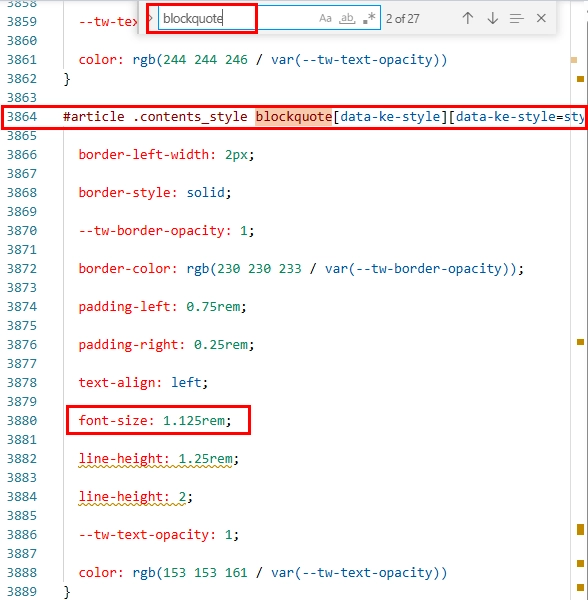Select line number 3888
This screenshot has width=588, height=600.
pos(22,573)
